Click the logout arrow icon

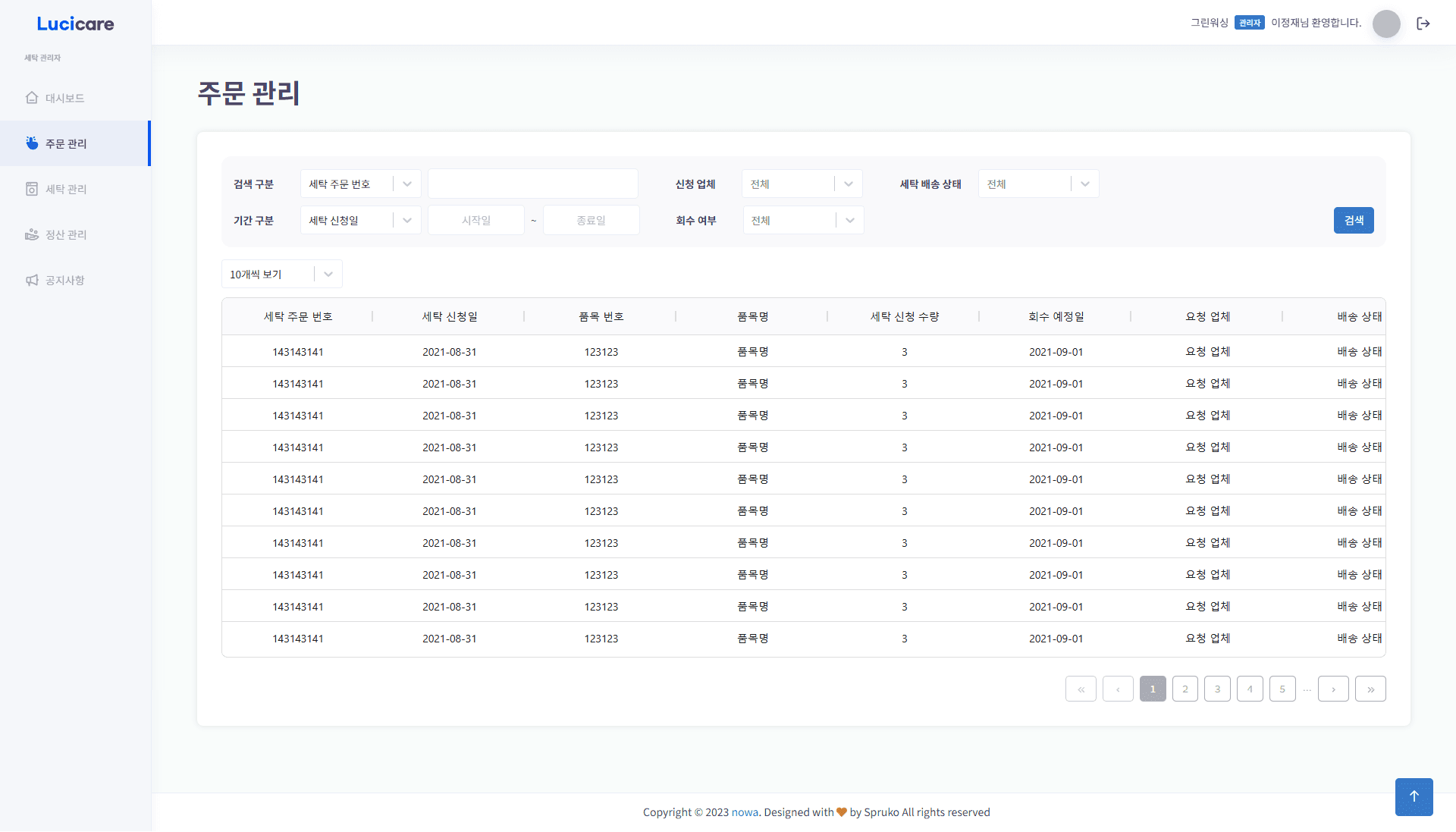pyautogui.click(x=1424, y=24)
